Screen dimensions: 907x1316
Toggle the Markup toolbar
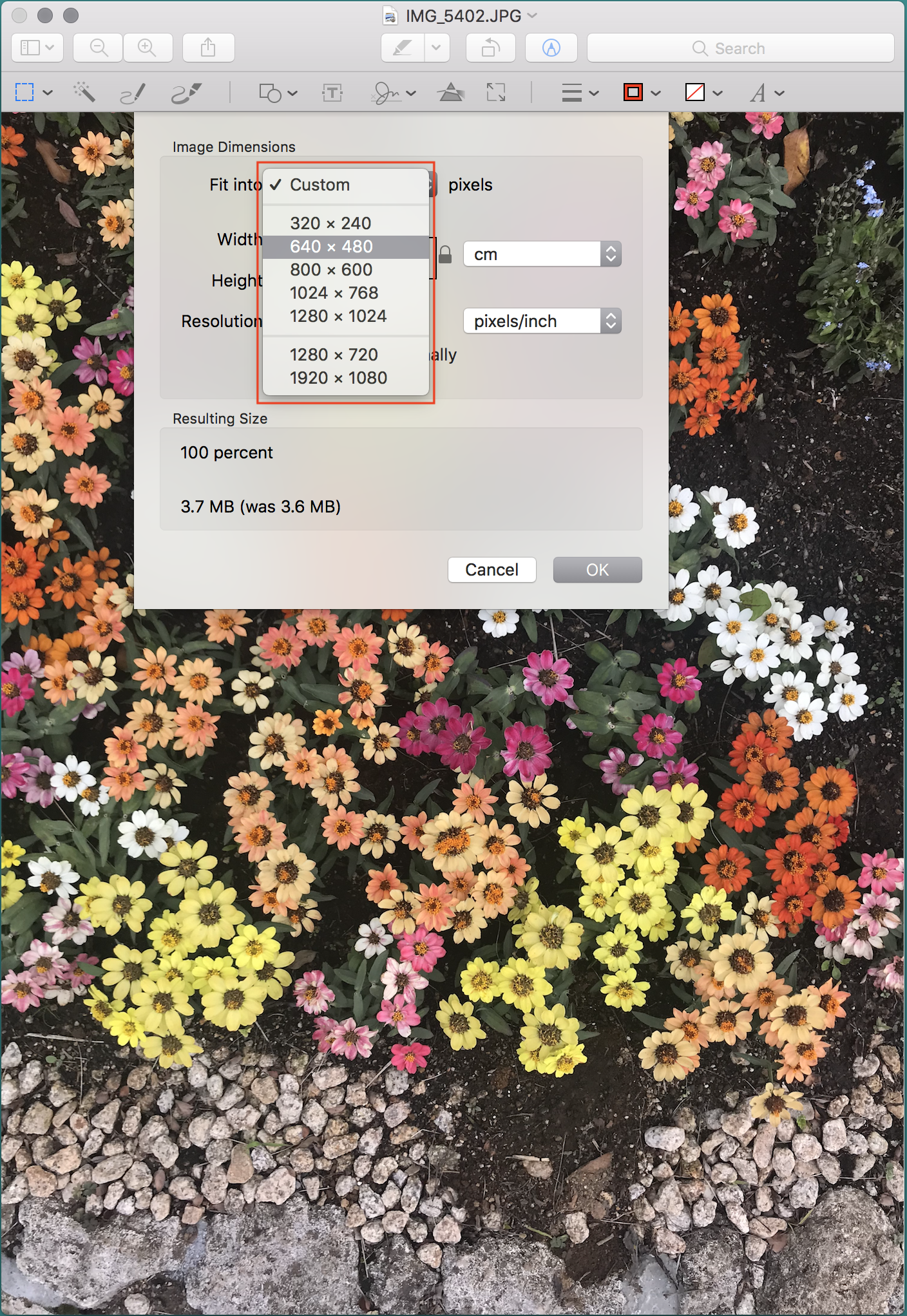point(551,48)
